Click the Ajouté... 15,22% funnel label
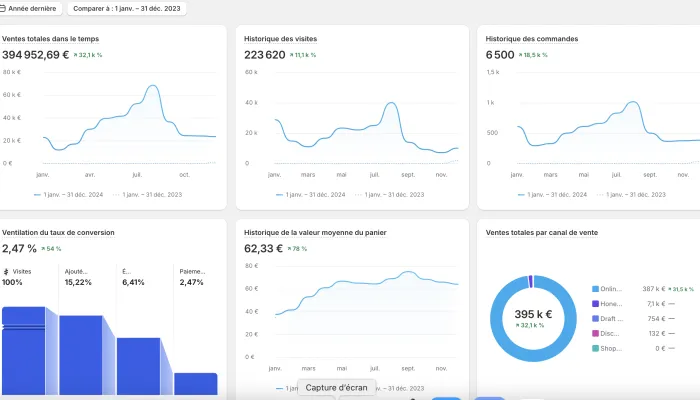Viewport: 700px width, 400px height. pyautogui.click(x=78, y=277)
